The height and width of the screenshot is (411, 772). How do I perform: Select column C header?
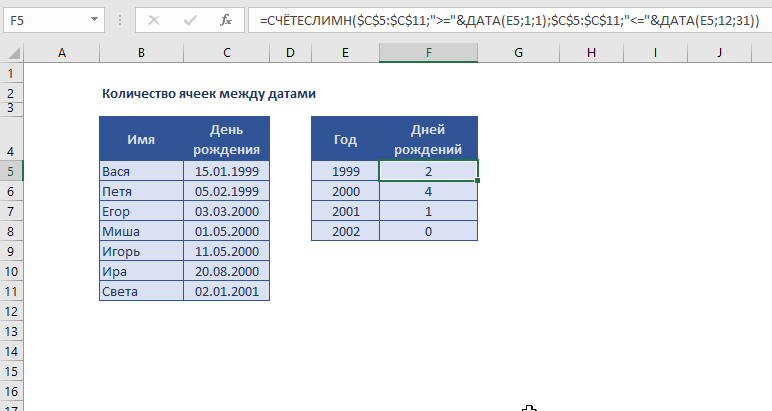tap(226, 53)
